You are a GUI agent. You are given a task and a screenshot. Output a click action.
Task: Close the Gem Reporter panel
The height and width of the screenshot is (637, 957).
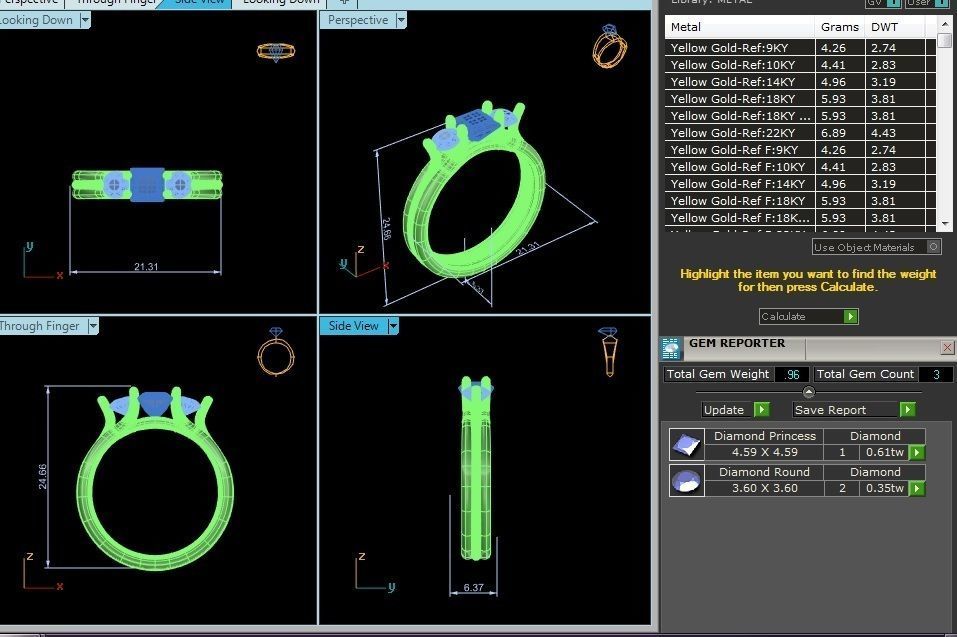[947, 347]
